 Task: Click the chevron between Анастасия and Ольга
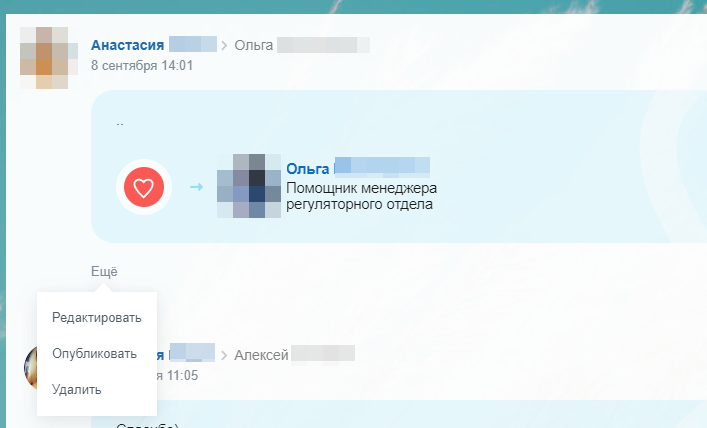point(224,46)
